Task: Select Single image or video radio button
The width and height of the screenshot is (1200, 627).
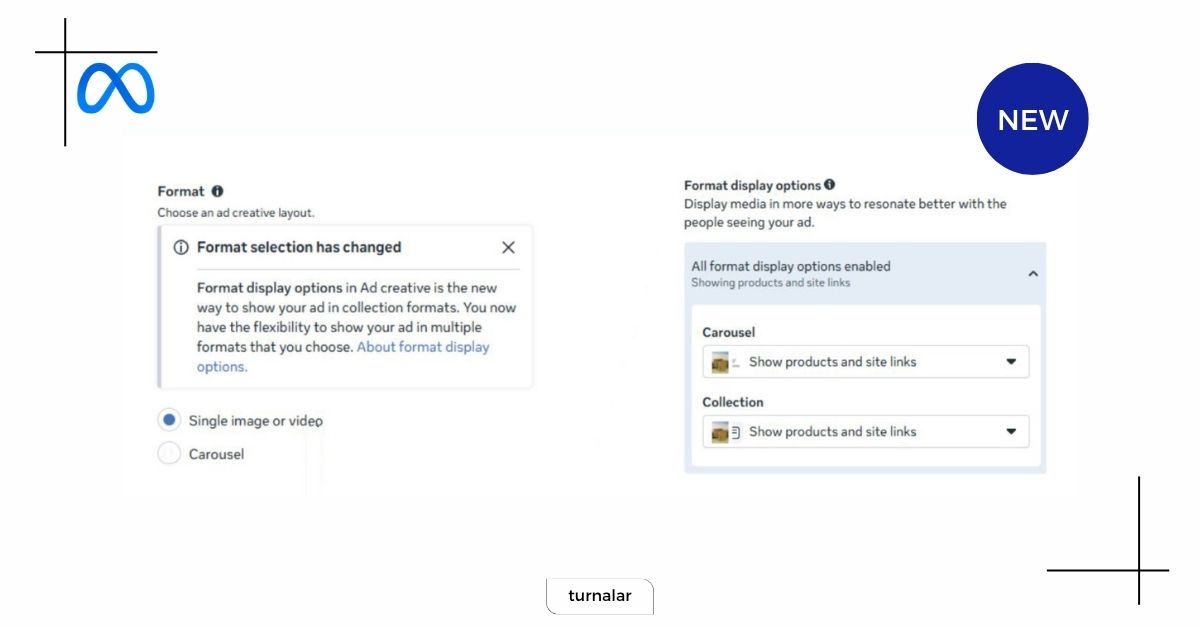Action: coord(169,421)
